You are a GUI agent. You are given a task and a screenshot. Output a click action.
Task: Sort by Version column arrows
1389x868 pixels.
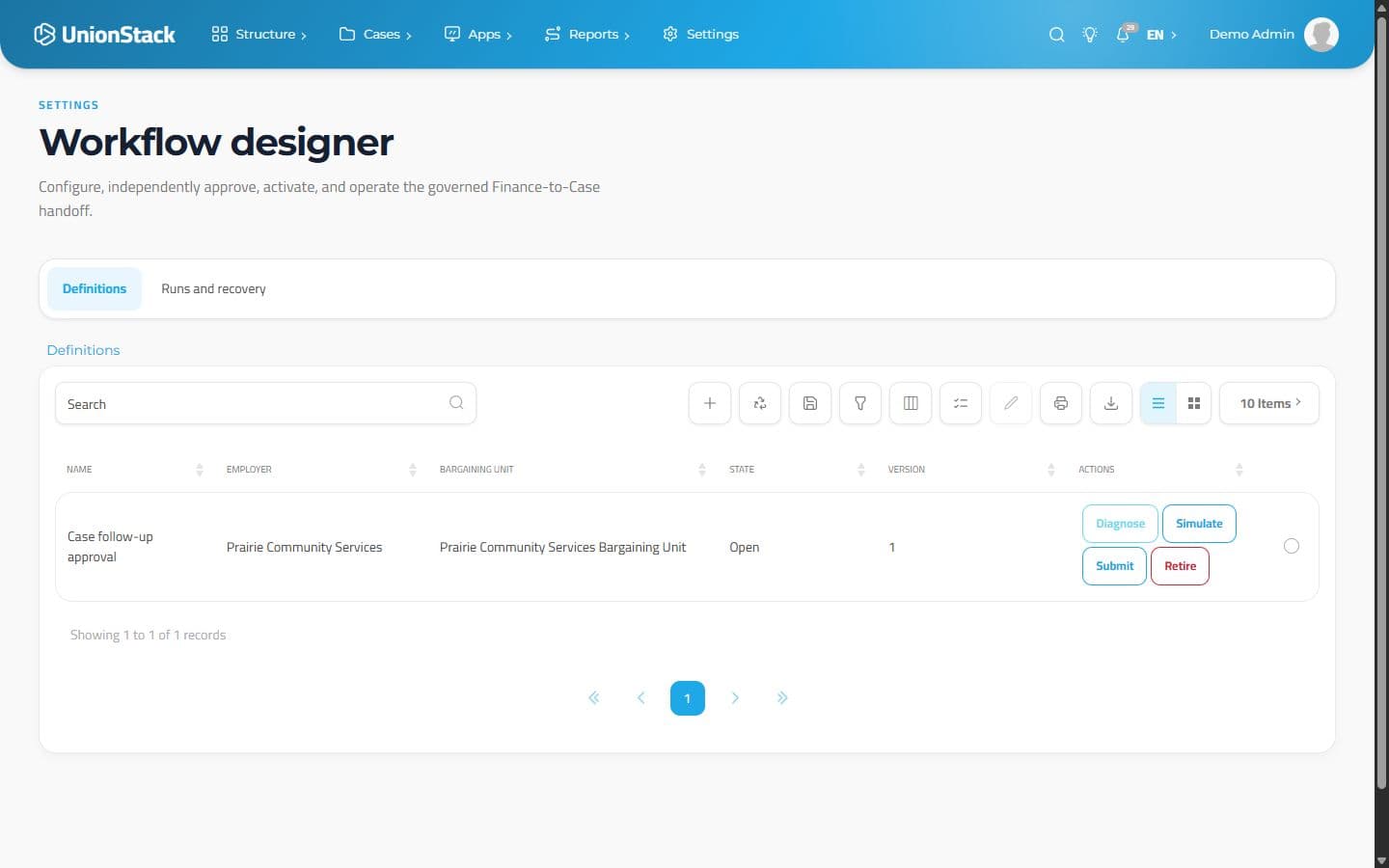click(1051, 470)
